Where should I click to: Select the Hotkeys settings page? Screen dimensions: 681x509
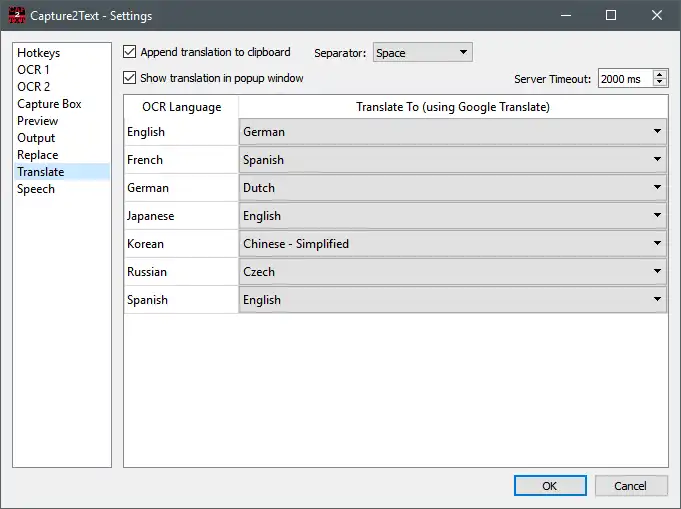(x=38, y=53)
